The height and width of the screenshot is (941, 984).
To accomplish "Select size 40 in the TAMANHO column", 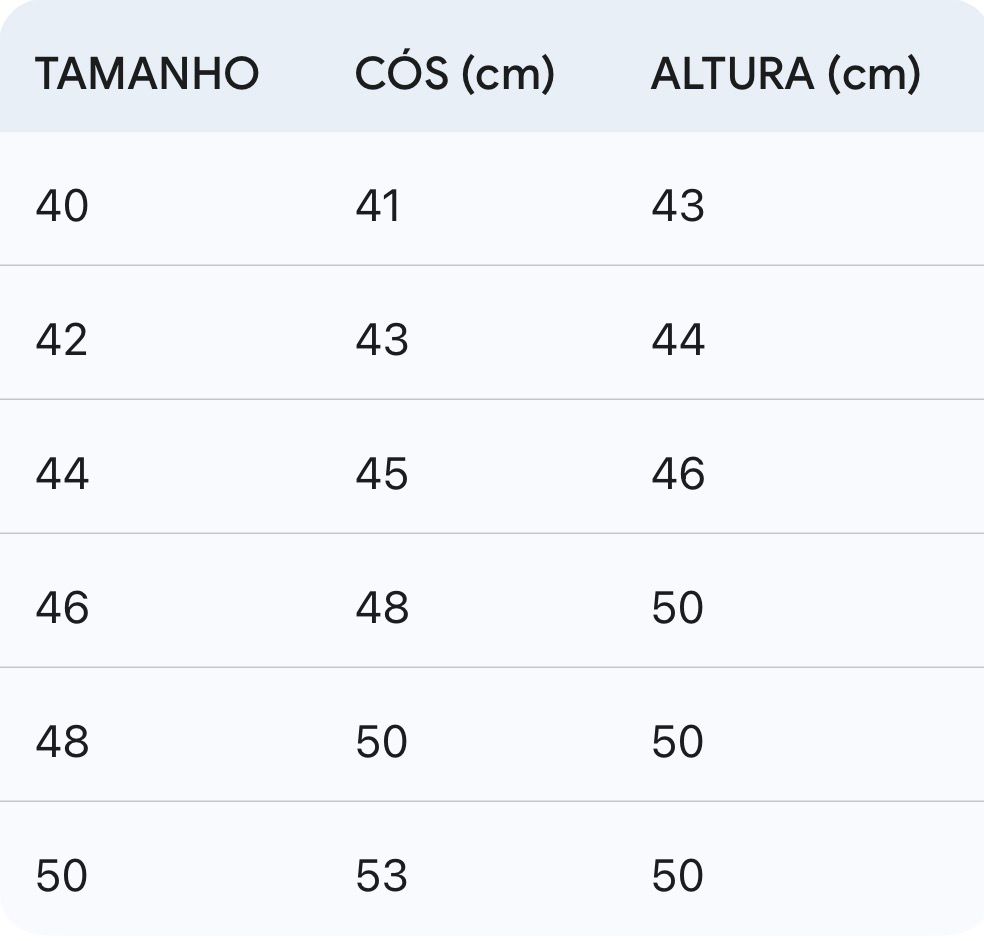I will (62, 206).
